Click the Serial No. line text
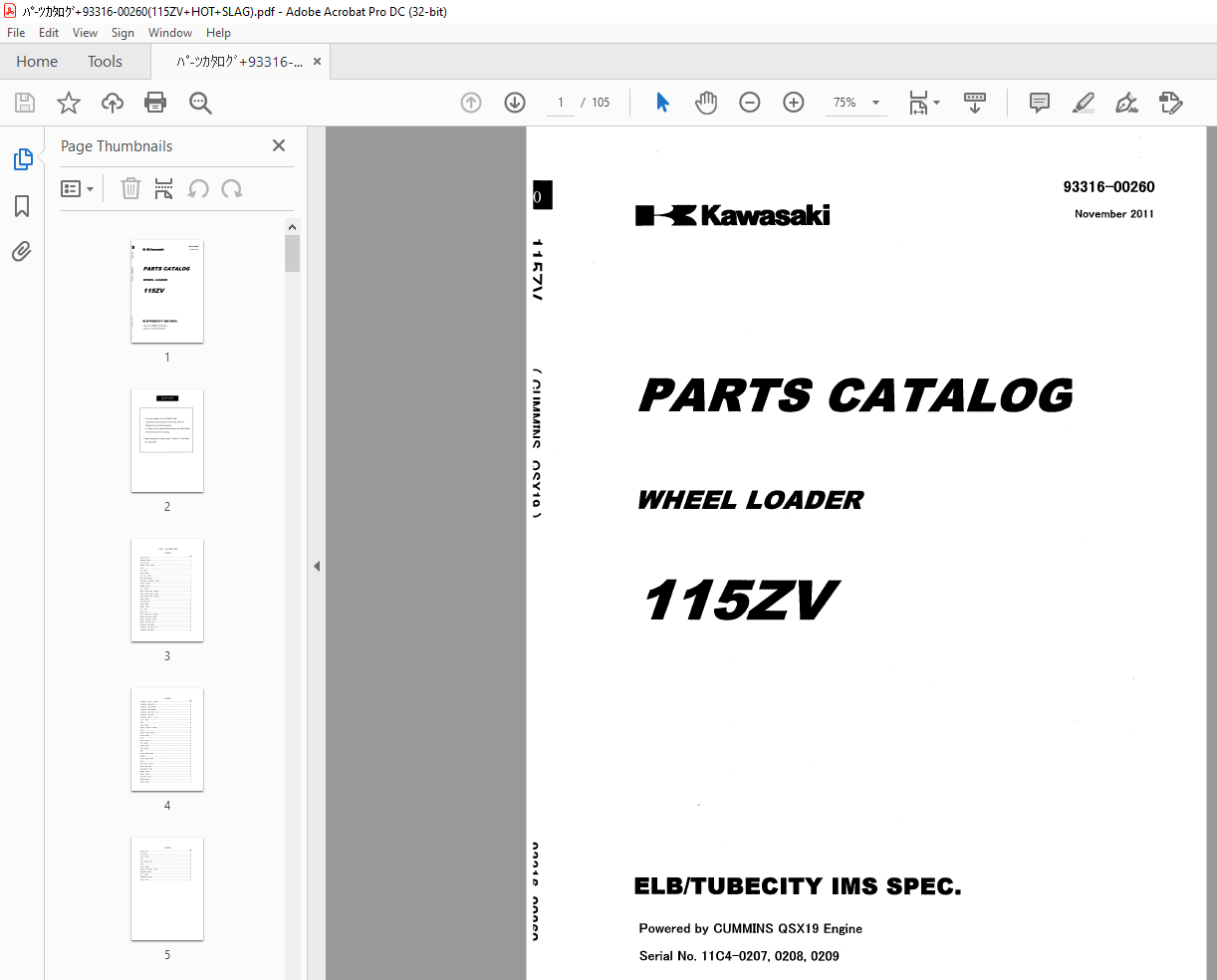 tap(739, 956)
